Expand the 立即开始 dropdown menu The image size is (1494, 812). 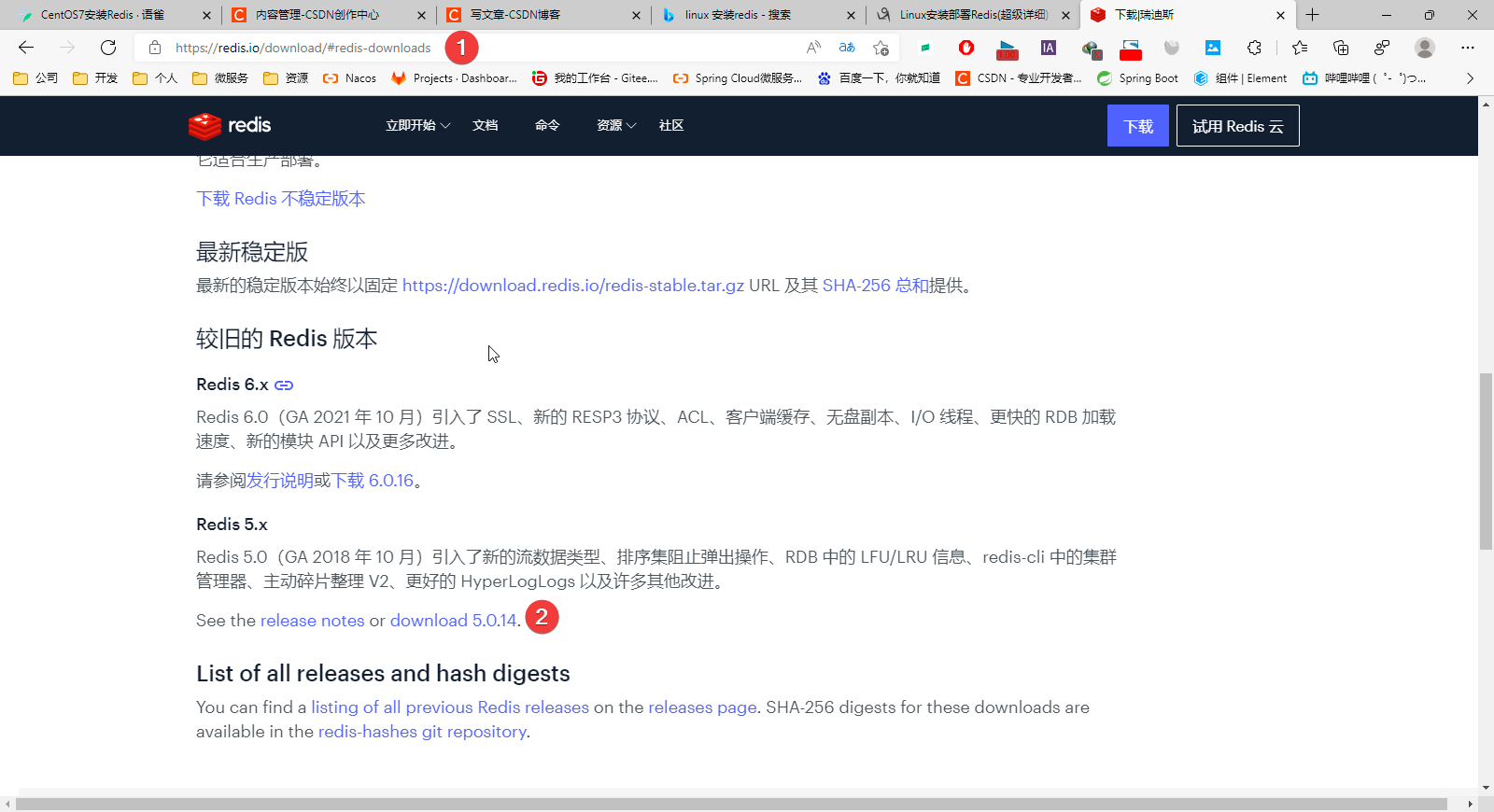[x=417, y=125]
